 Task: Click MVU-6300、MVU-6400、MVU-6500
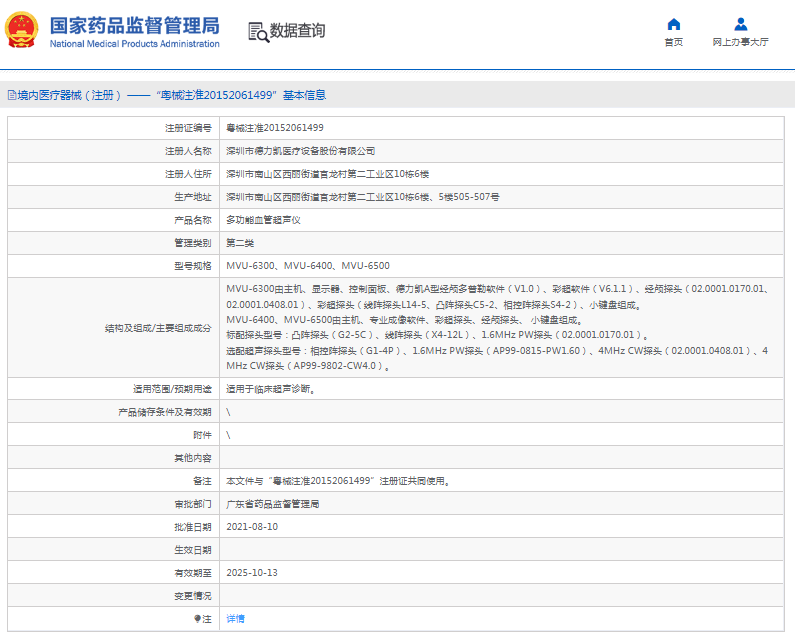point(308,266)
